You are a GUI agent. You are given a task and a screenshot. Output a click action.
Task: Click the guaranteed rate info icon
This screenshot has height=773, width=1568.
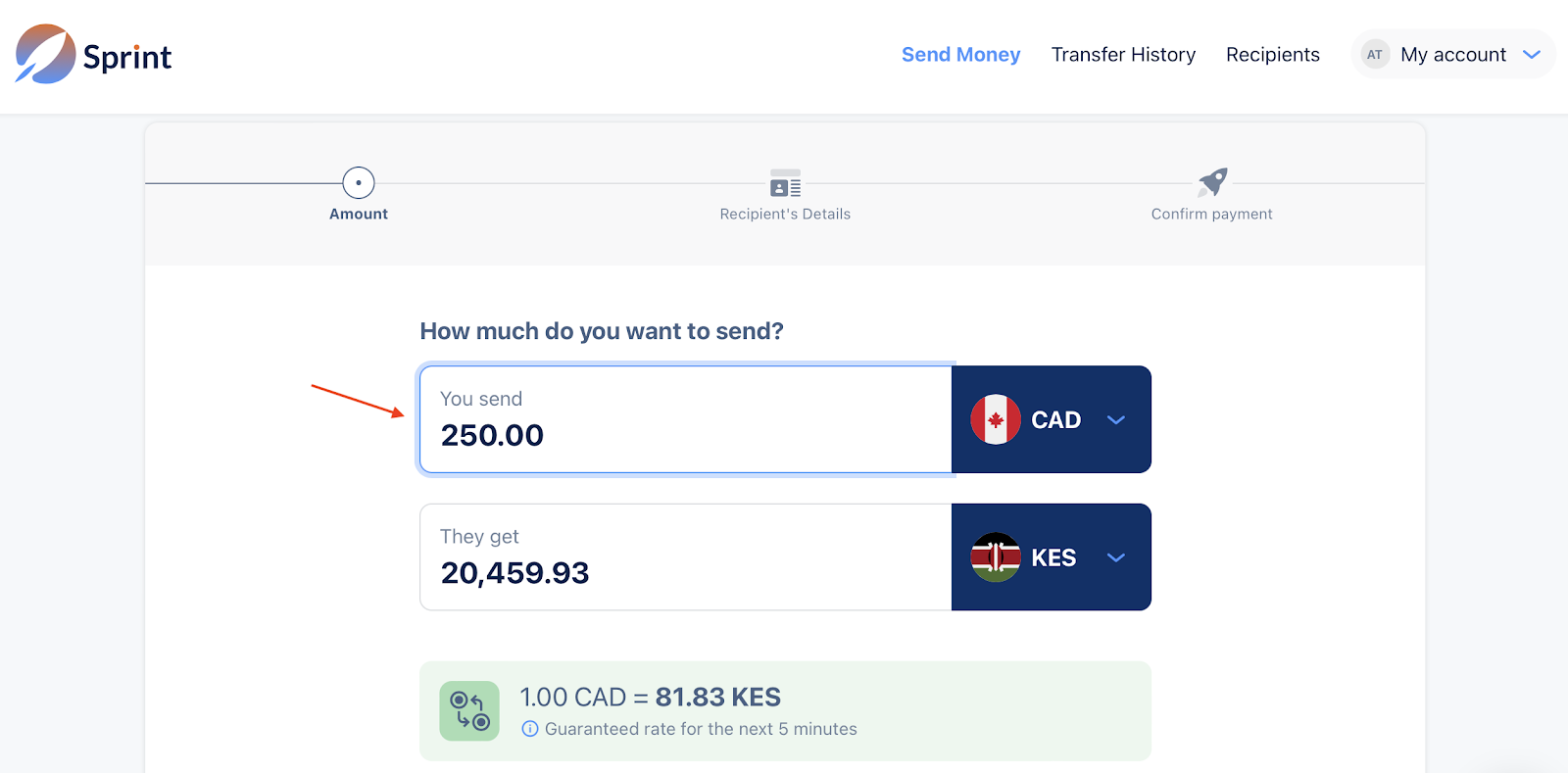(x=530, y=729)
